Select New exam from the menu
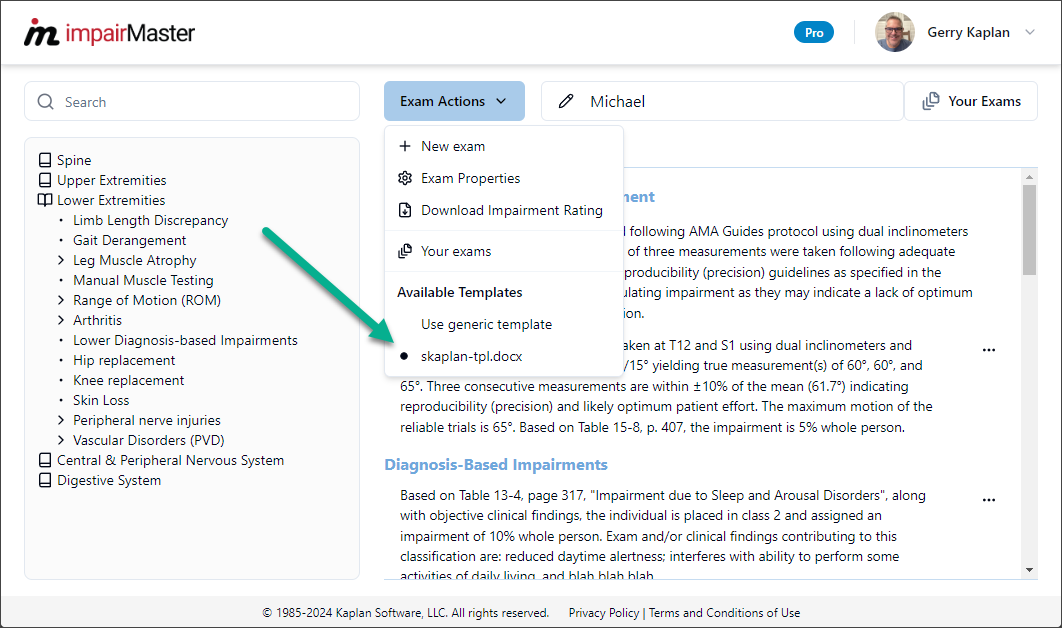1062x628 pixels. [x=504, y=146]
